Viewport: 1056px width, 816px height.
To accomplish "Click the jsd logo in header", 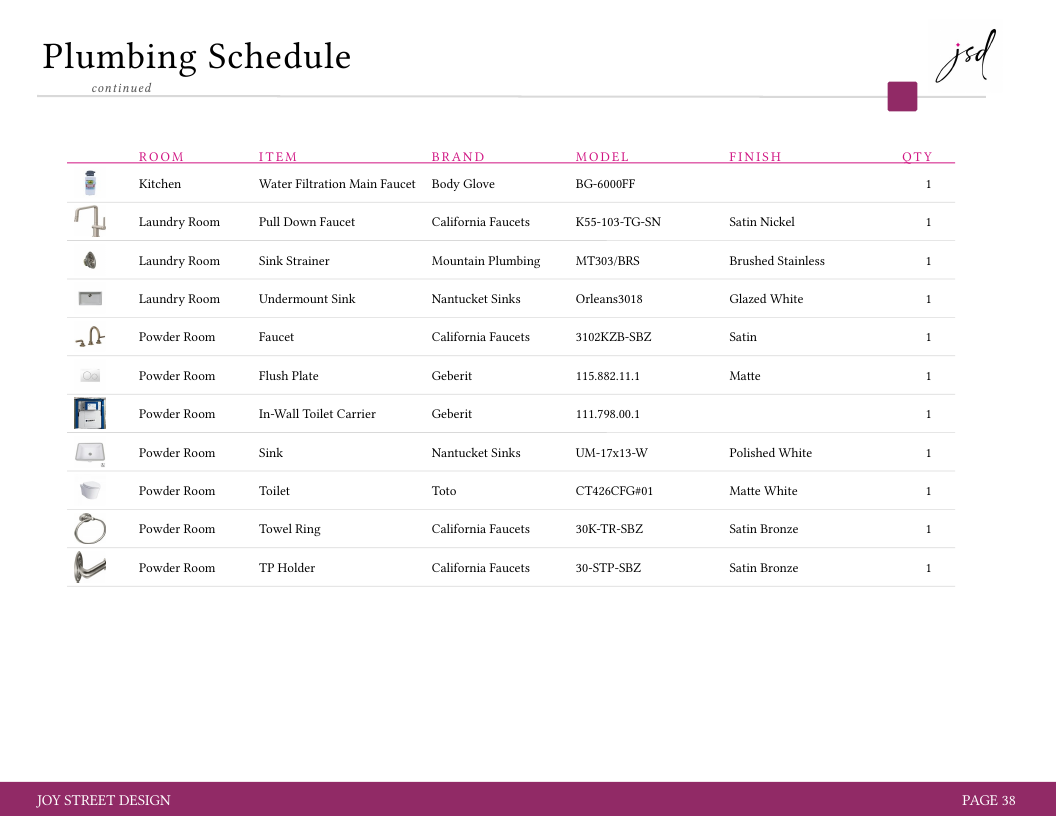I will 966,56.
